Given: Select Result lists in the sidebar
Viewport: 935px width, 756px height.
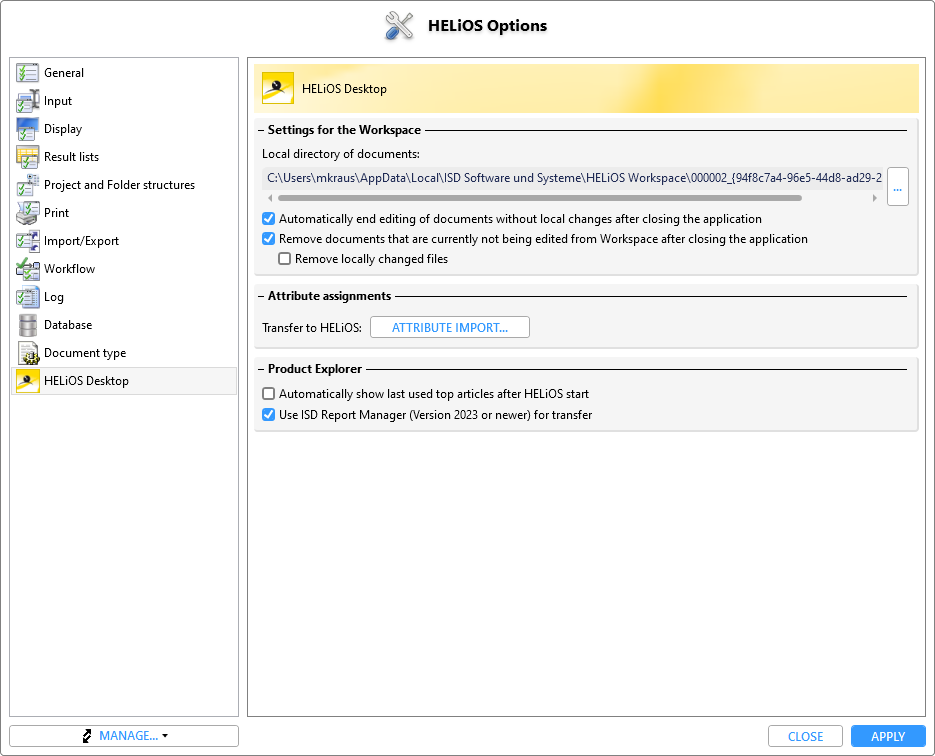Looking at the screenshot, I should coord(124,157).
